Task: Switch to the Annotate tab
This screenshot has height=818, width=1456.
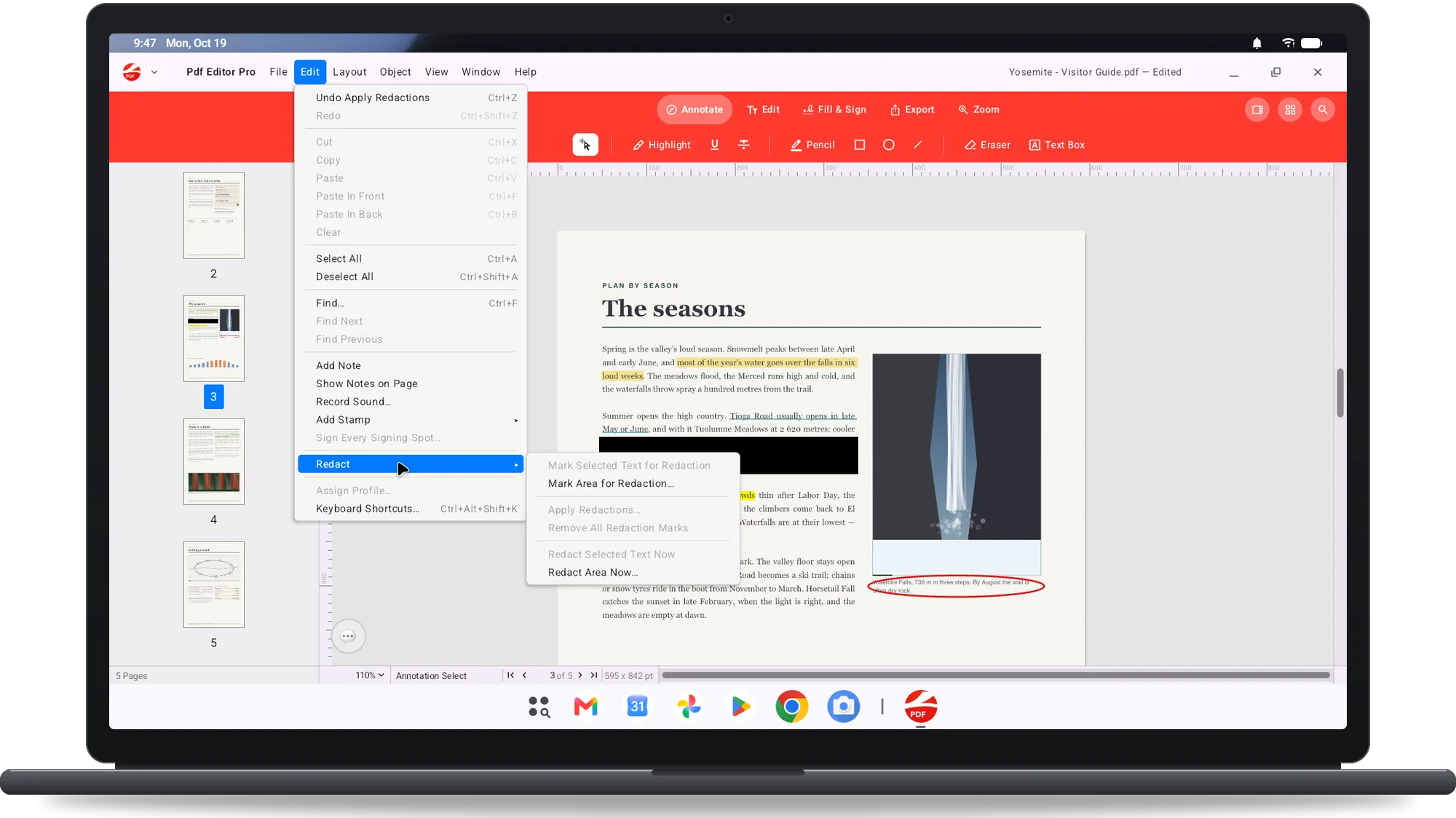Action: (695, 110)
